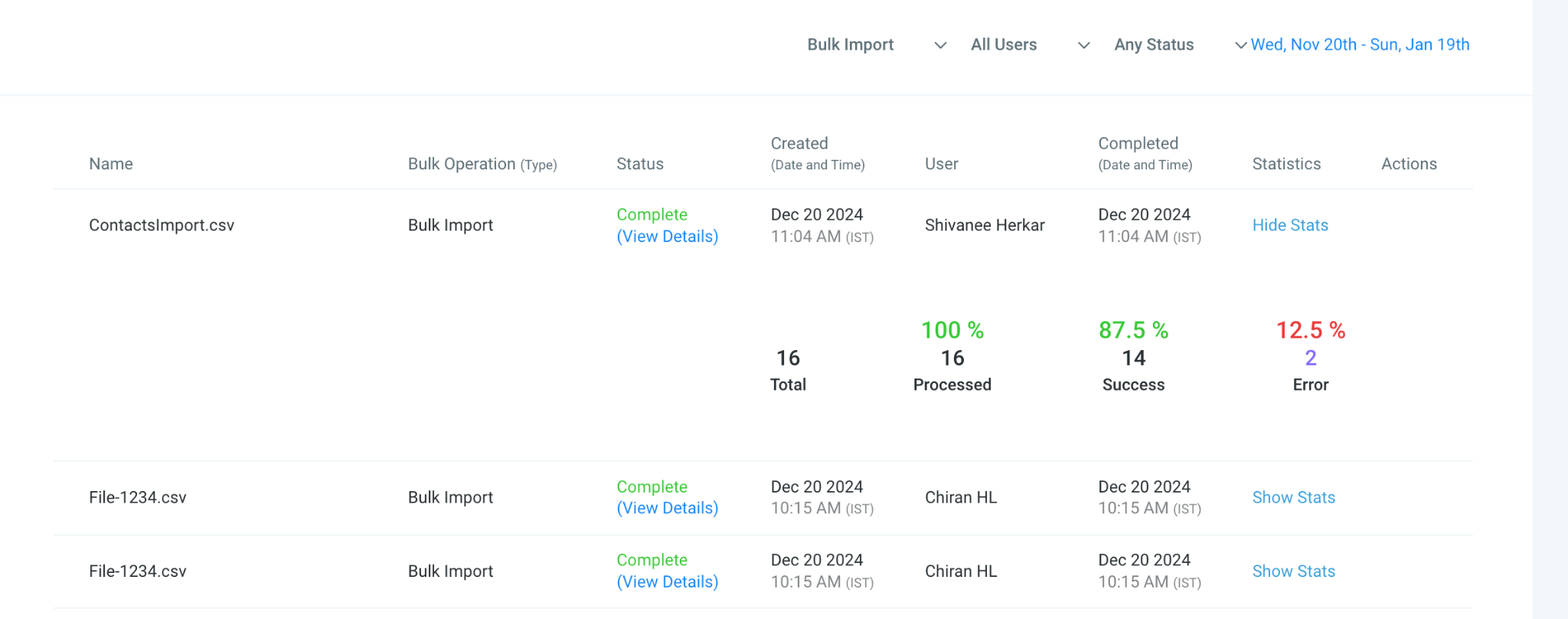View Details of last File-1234.csv import
Image resolution: width=1568 pixels, height=619 pixels.
tap(668, 581)
